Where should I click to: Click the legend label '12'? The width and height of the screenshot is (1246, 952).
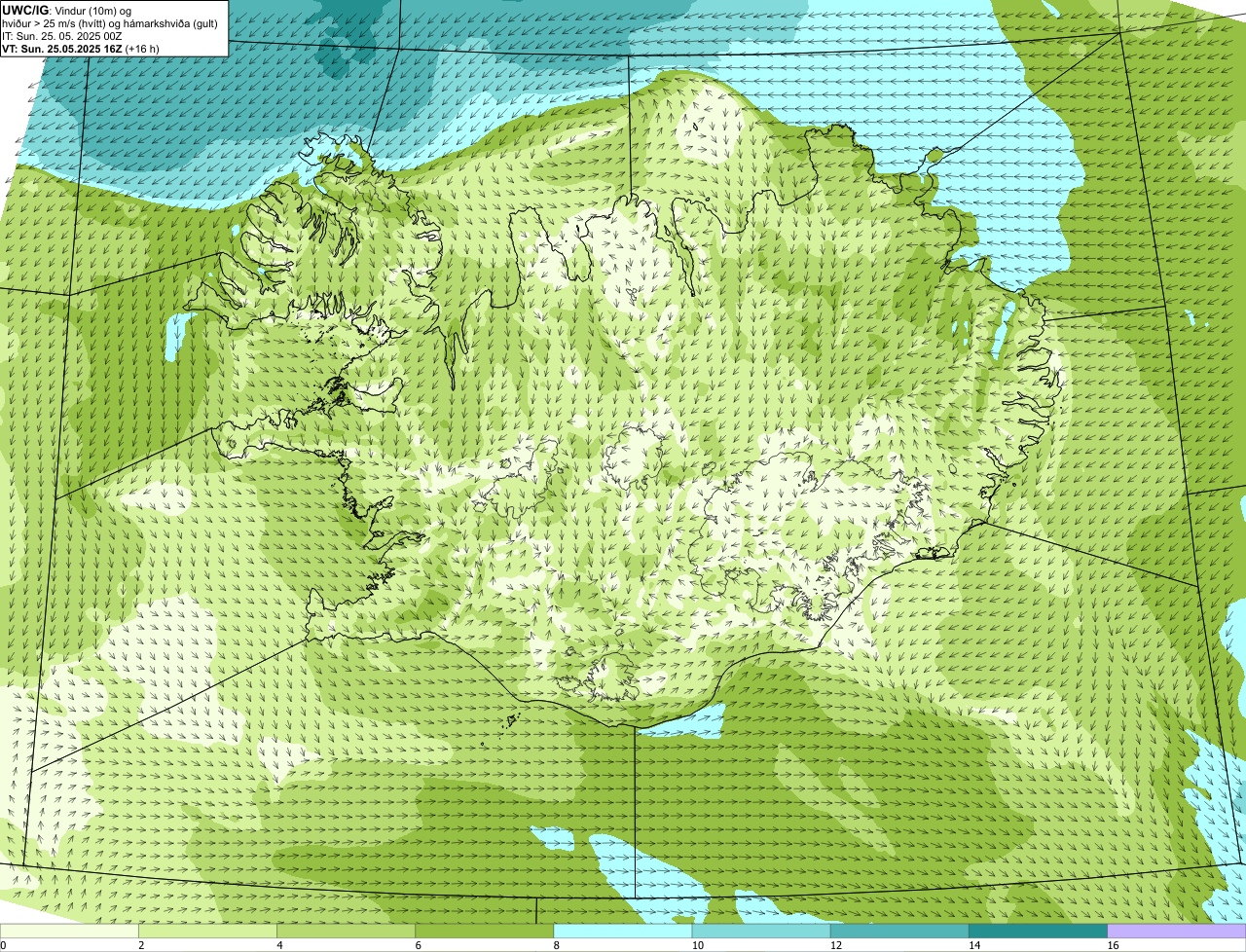tap(835, 945)
